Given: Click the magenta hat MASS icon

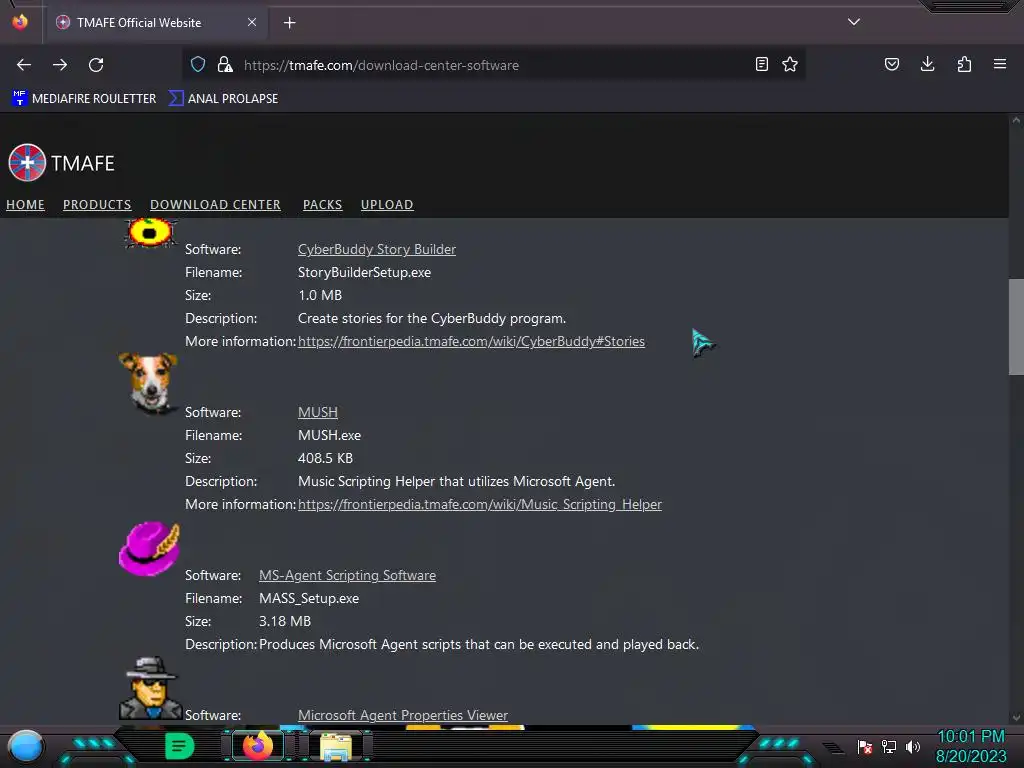Looking at the screenshot, I should pyautogui.click(x=149, y=548).
